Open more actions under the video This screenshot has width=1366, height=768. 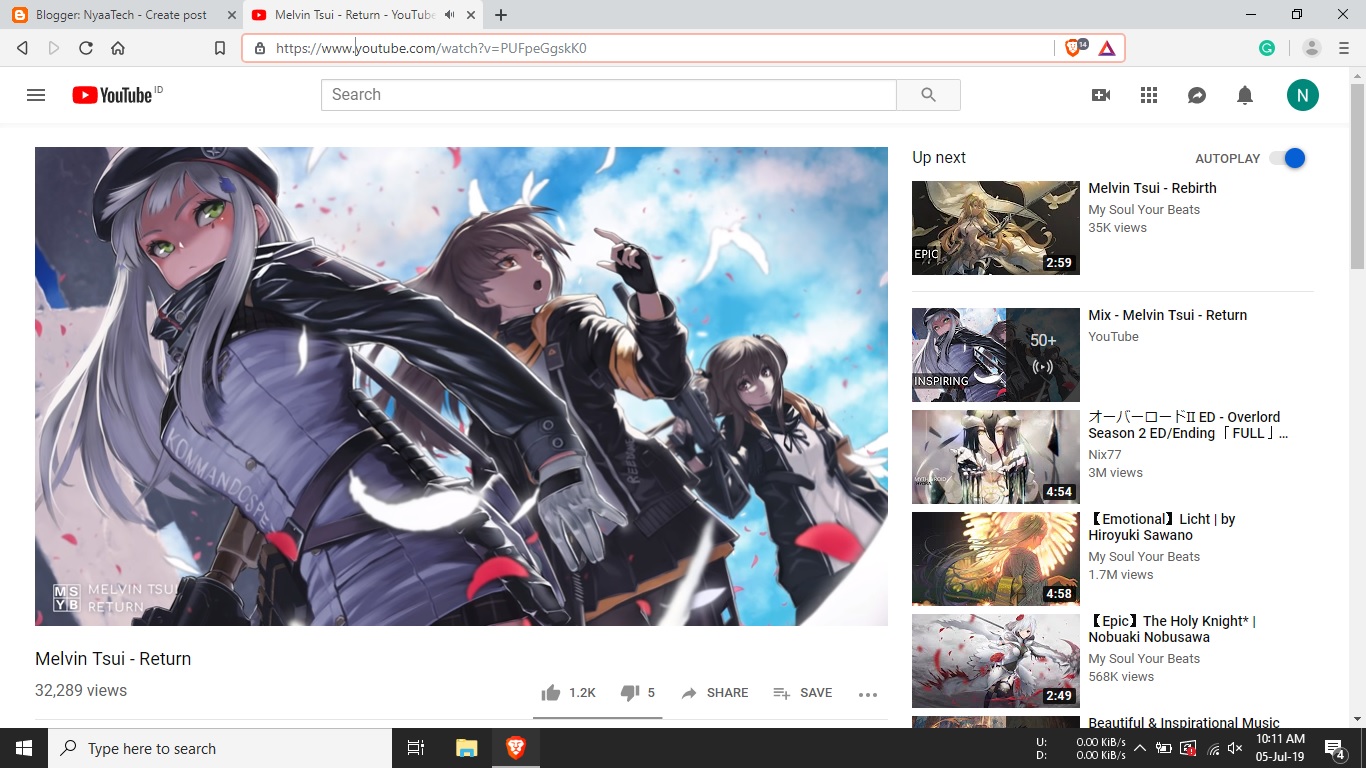(x=868, y=694)
